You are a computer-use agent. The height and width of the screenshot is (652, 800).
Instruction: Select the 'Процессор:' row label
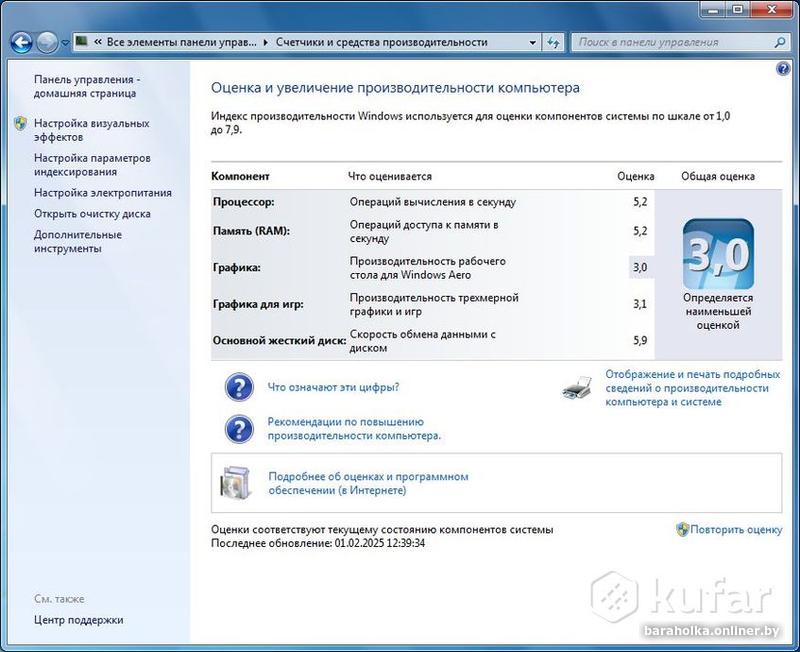243,202
